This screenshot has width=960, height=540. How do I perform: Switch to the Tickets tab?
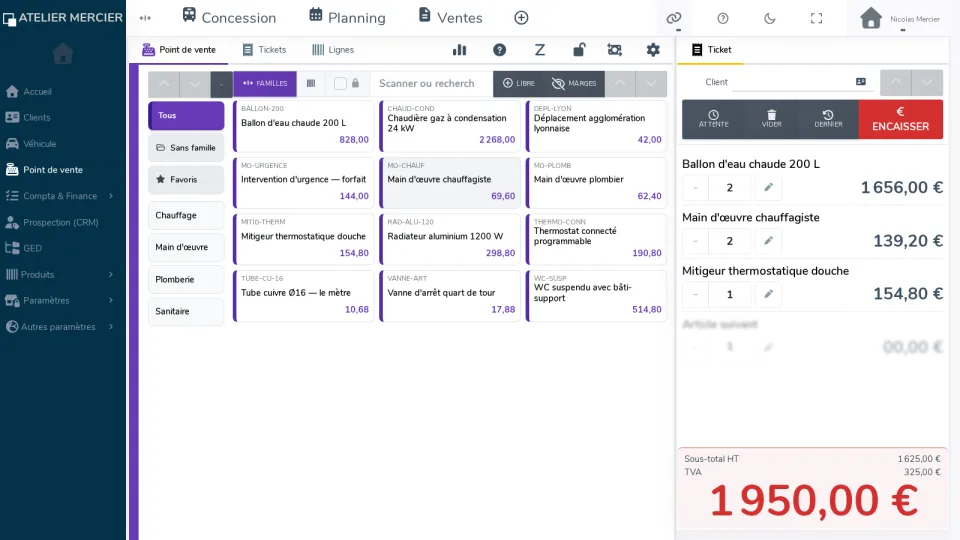coord(264,50)
